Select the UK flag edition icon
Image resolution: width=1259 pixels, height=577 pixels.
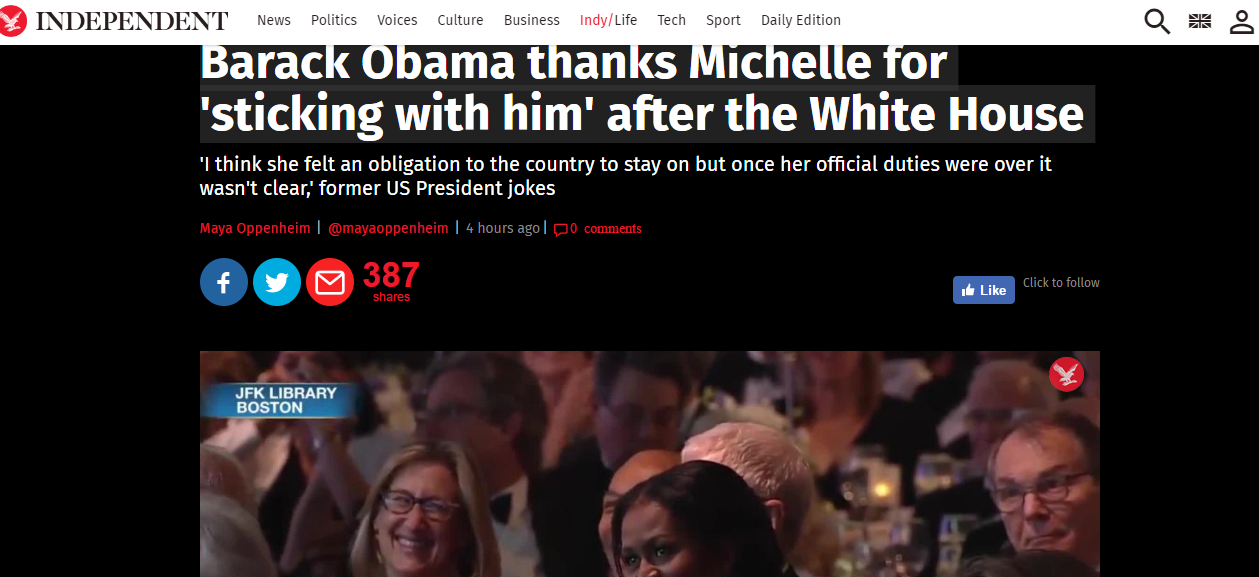click(1200, 21)
